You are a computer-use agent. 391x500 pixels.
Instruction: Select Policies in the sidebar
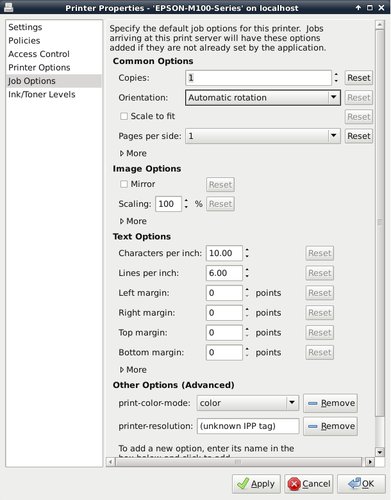pos(24,41)
